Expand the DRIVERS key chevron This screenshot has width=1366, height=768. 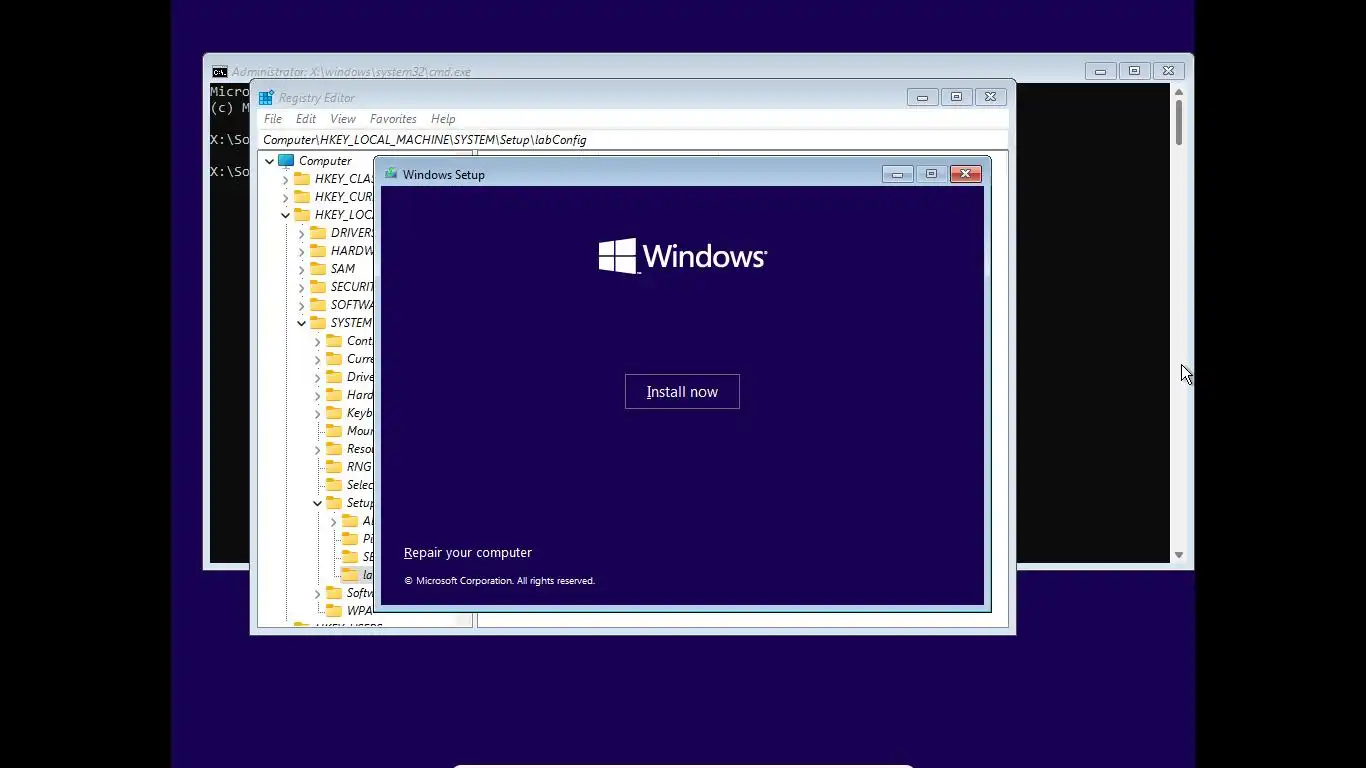[x=301, y=233]
